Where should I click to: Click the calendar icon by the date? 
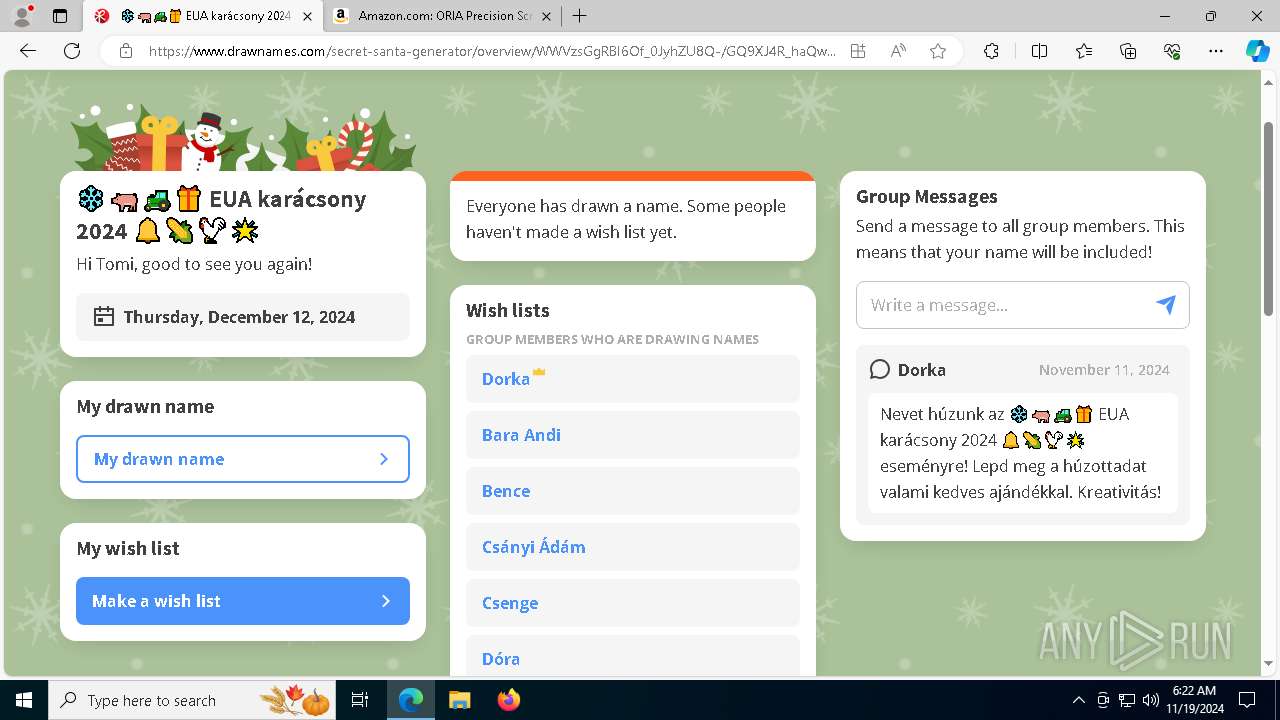103,317
